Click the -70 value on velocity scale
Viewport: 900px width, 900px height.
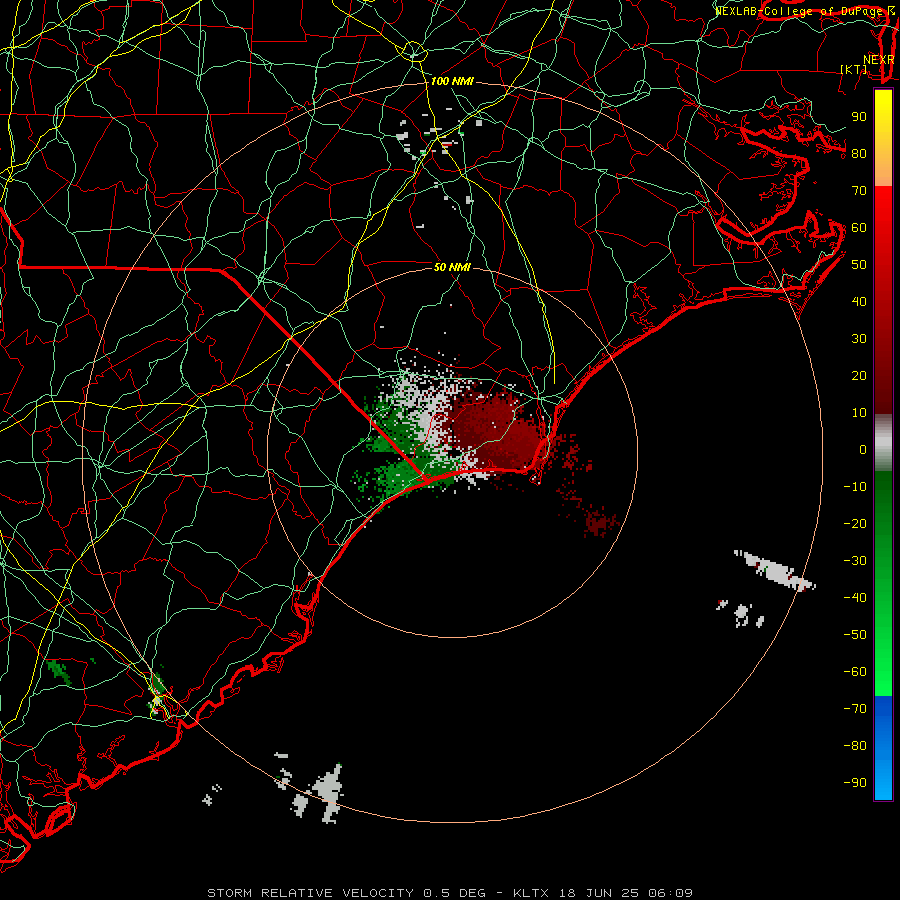pos(855,708)
